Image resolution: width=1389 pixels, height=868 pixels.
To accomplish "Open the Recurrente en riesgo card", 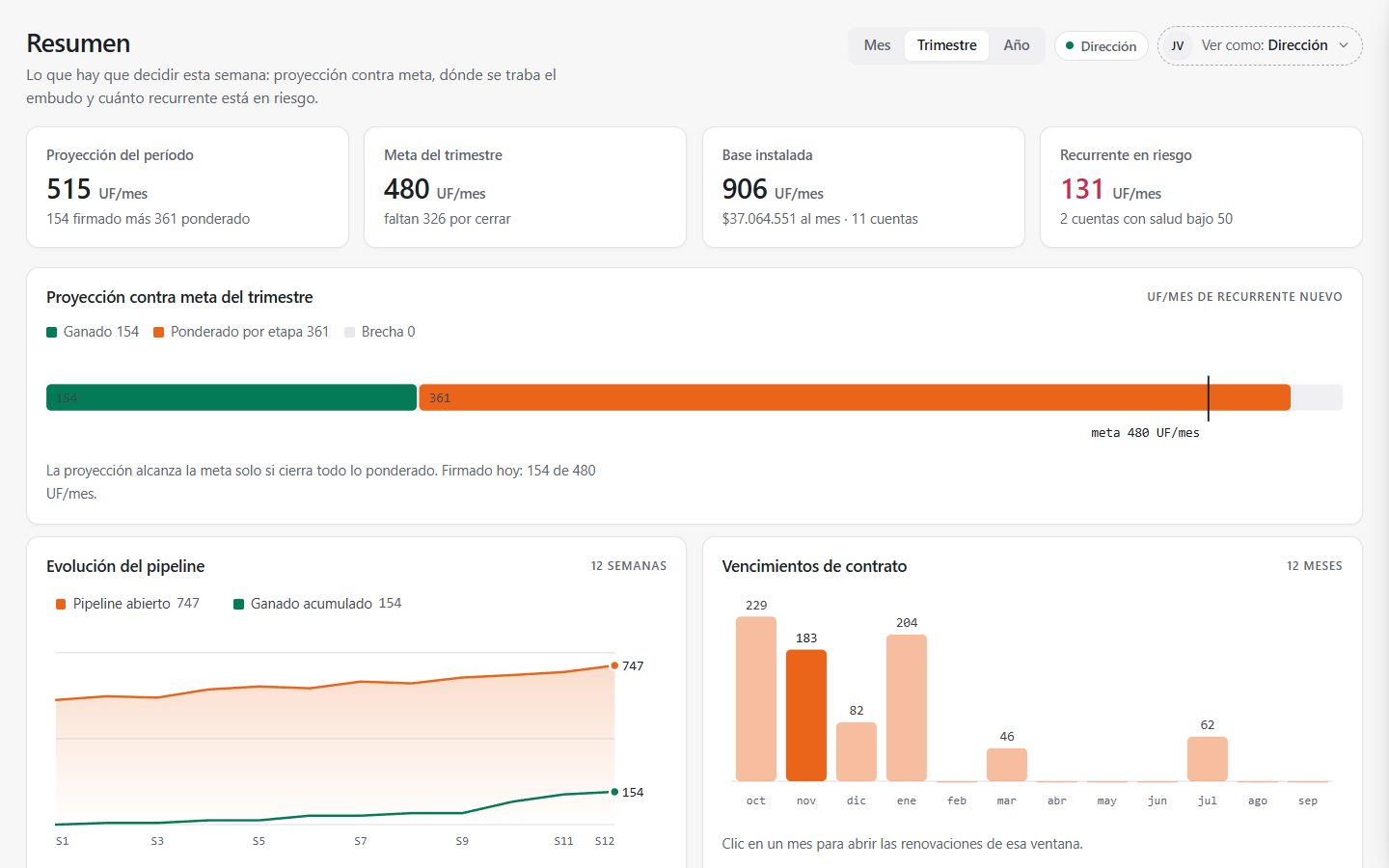I will [1201, 187].
